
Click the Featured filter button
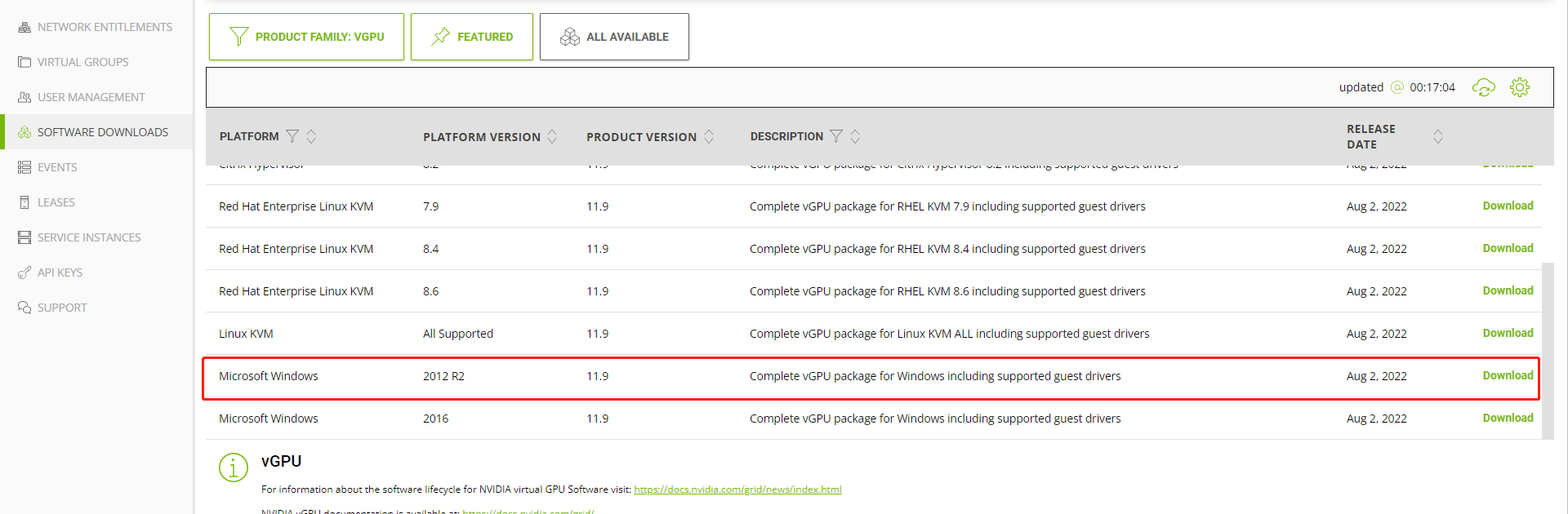472,37
